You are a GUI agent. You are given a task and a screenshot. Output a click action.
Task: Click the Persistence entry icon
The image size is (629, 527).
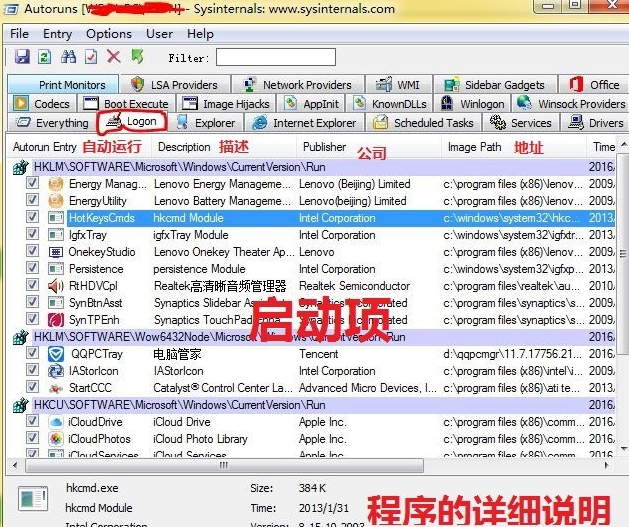click(x=56, y=269)
